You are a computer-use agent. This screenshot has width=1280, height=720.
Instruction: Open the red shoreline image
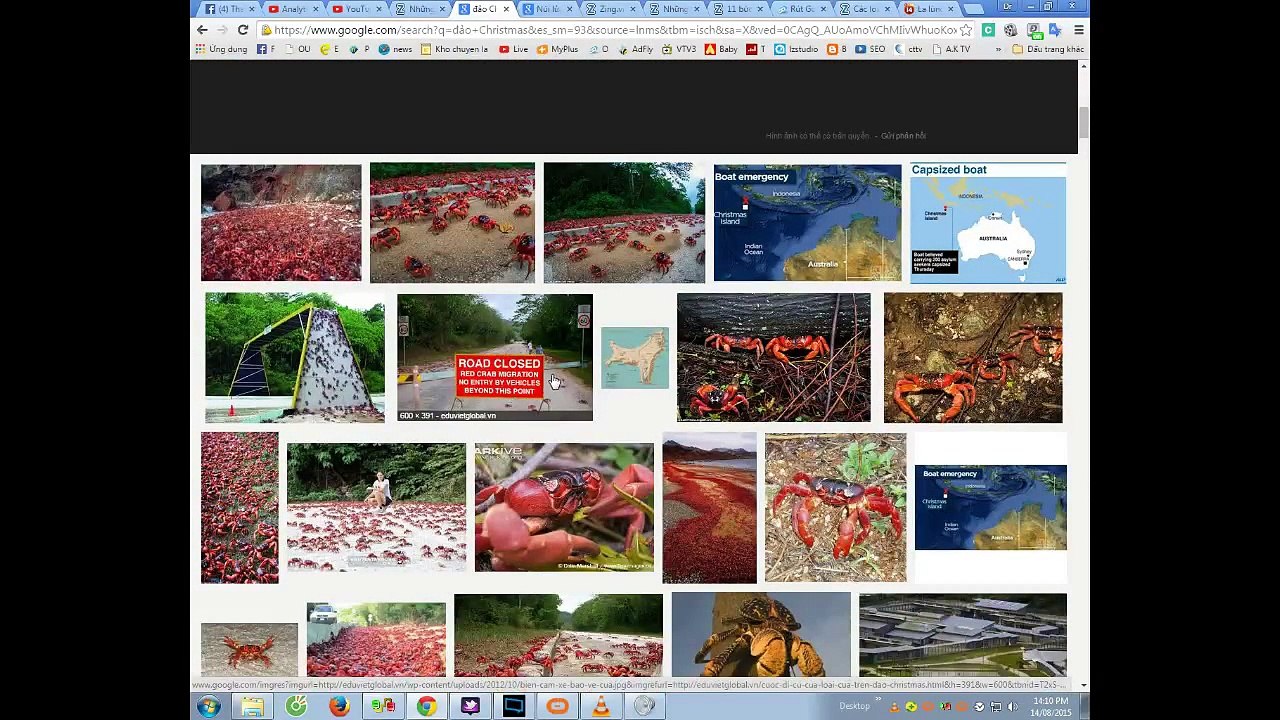pos(709,507)
